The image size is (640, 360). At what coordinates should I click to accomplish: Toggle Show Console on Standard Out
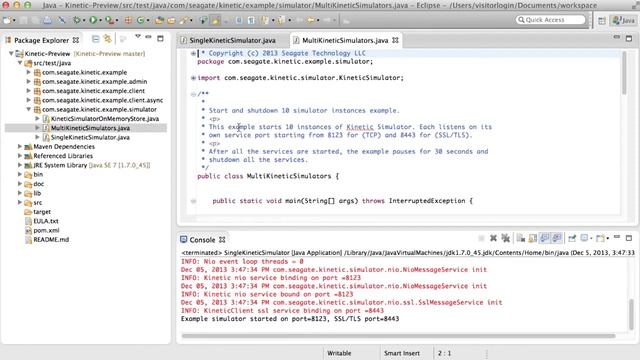(544, 238)
